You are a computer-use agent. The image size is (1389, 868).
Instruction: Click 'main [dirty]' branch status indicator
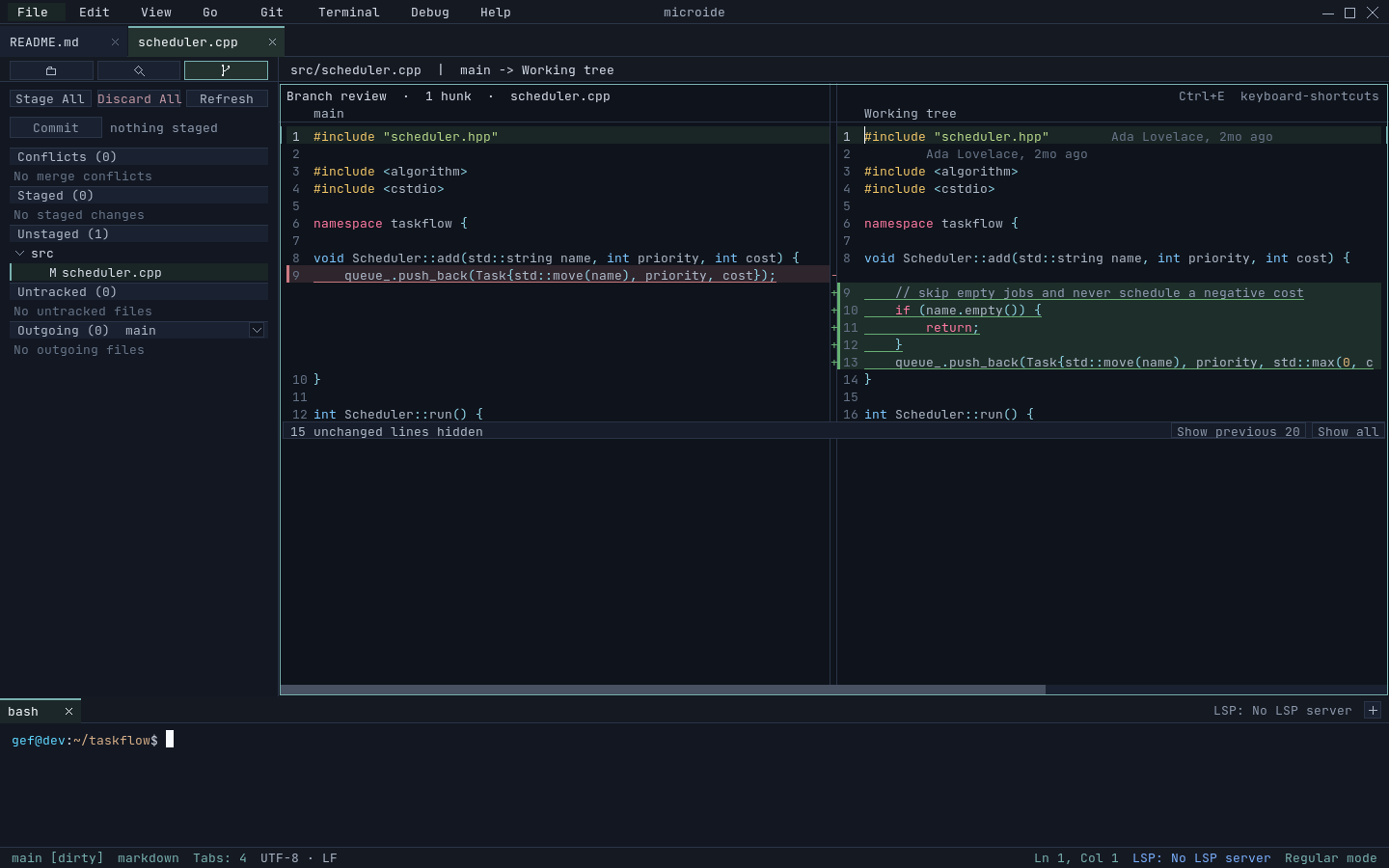(58, 858)
